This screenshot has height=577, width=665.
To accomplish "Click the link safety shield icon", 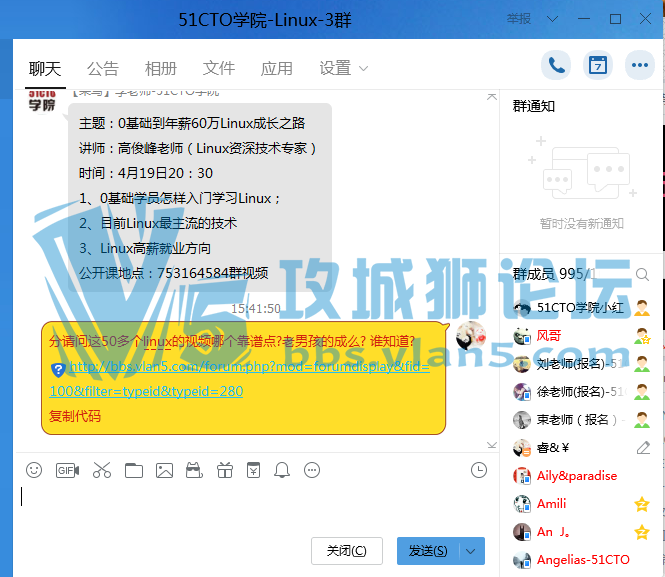I will pyautogui.click(x=58, y=370).
